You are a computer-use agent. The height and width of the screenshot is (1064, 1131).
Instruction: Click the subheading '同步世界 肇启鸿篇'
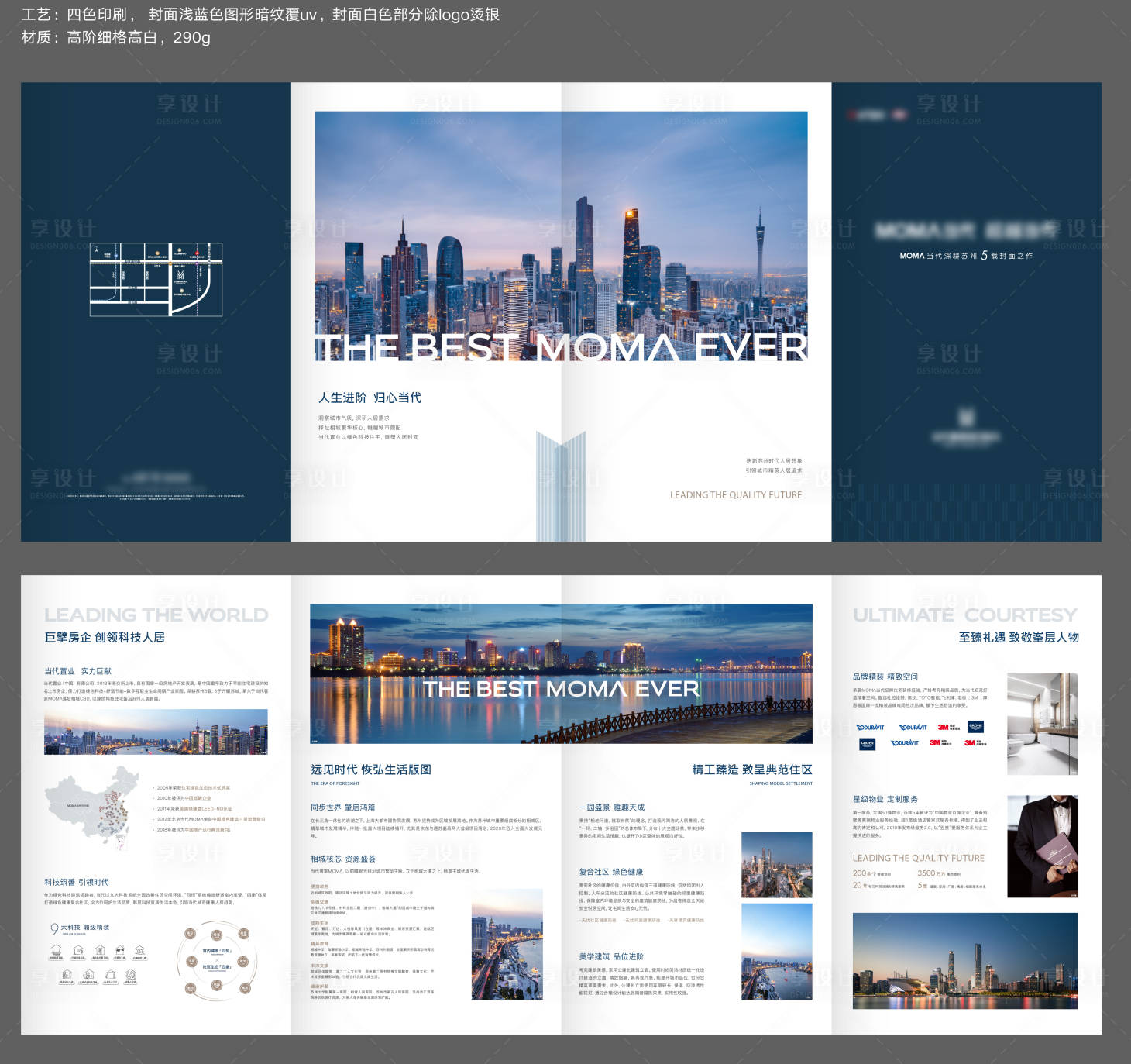(x=342, y=807)
